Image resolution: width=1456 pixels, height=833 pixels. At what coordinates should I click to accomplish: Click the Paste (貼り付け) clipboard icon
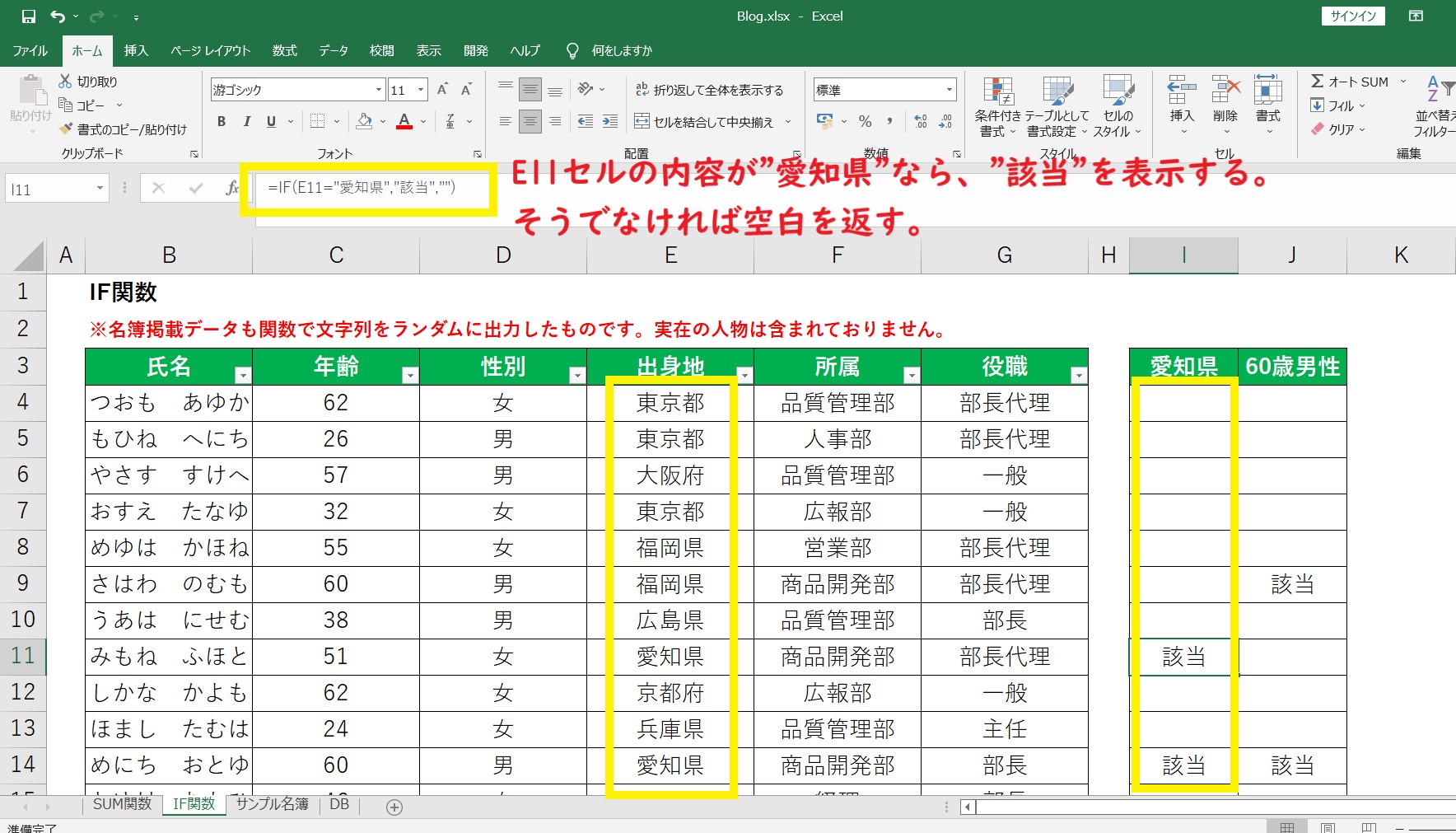click(30, 91)
